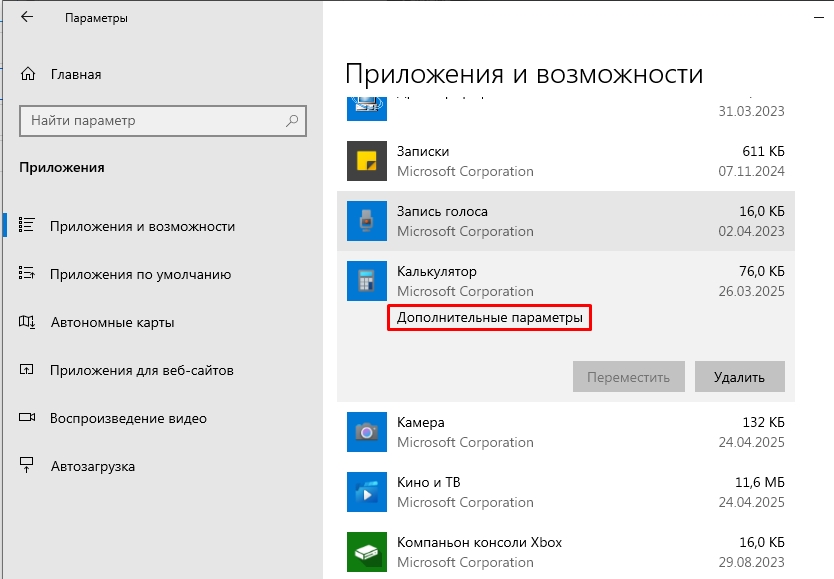This screenshot has height=579, width=834.
Task: Select the Записки app name
Action: (x=423, y=152)
